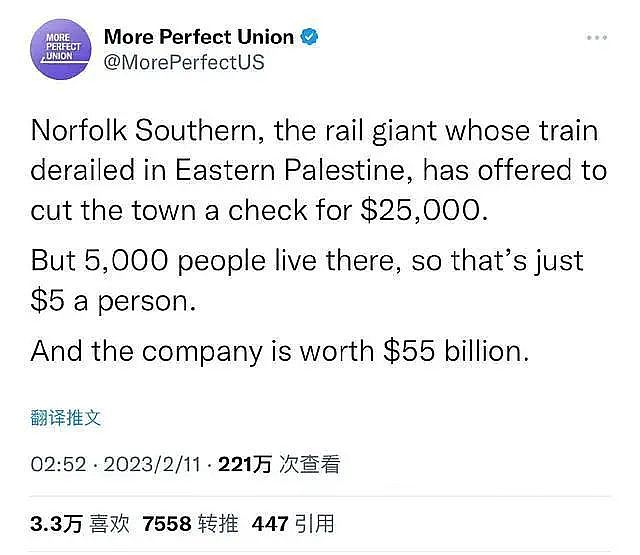Click the tweet text mentioning Norfolk Southern

coord(314,131)
